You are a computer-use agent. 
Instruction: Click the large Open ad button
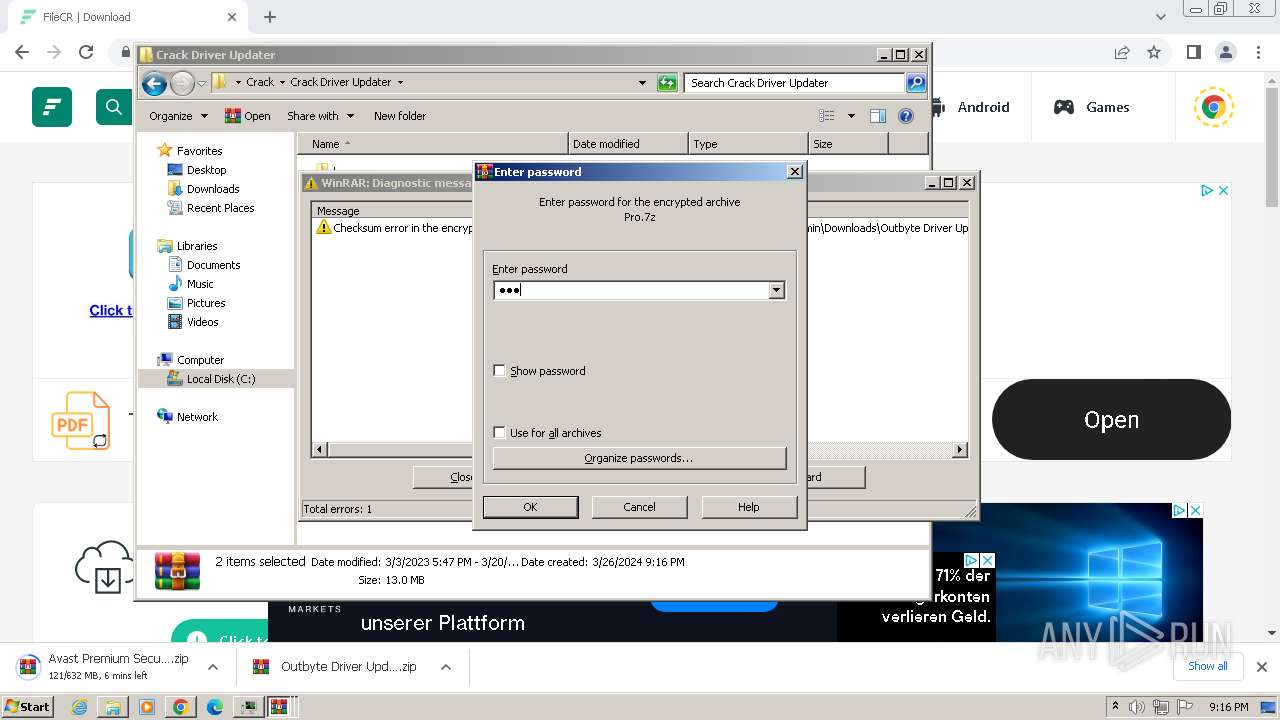pyautogui.click(x=1111, y=420)
